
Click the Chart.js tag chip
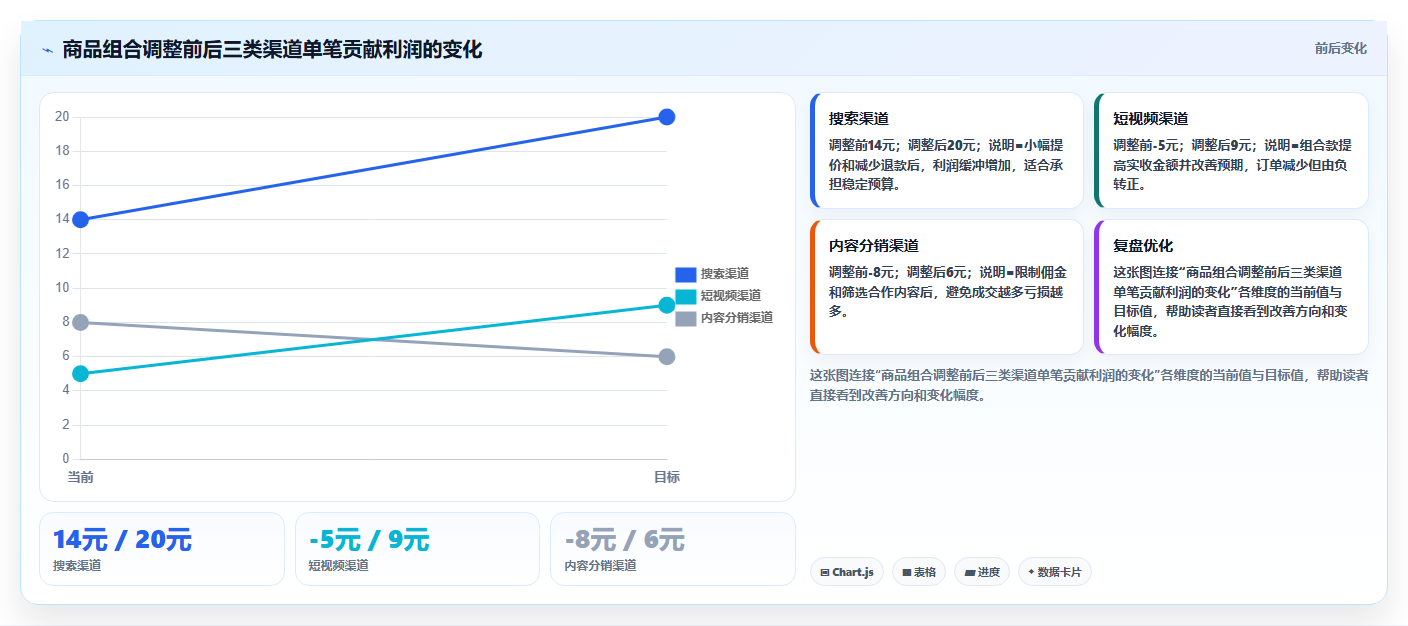[846, 572]
